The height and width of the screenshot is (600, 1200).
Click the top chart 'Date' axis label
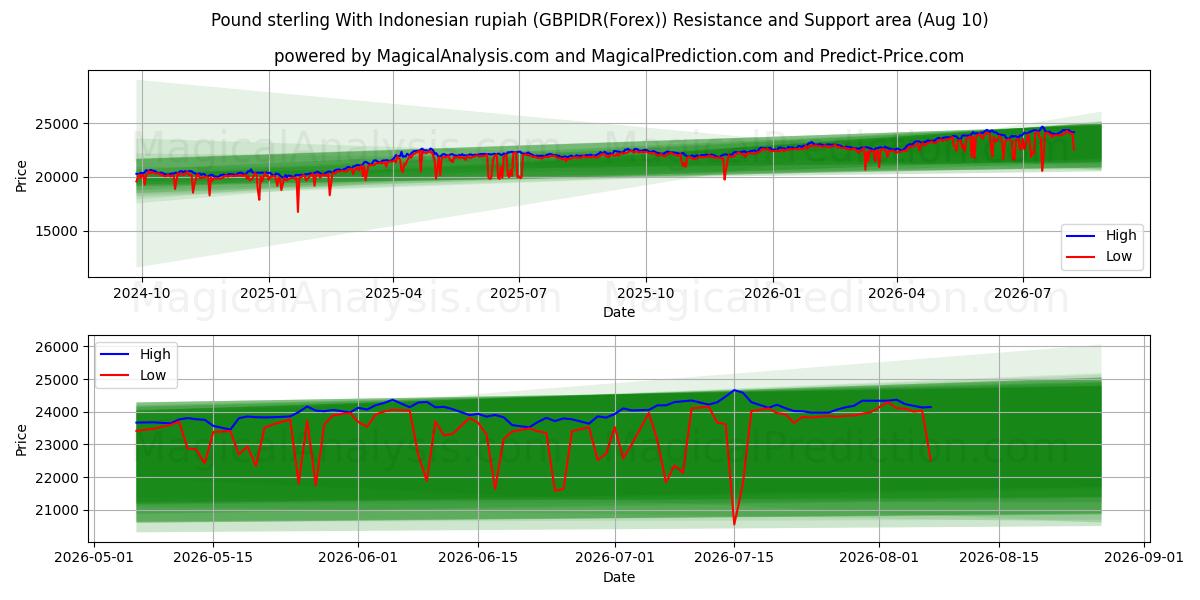point(619,313)
